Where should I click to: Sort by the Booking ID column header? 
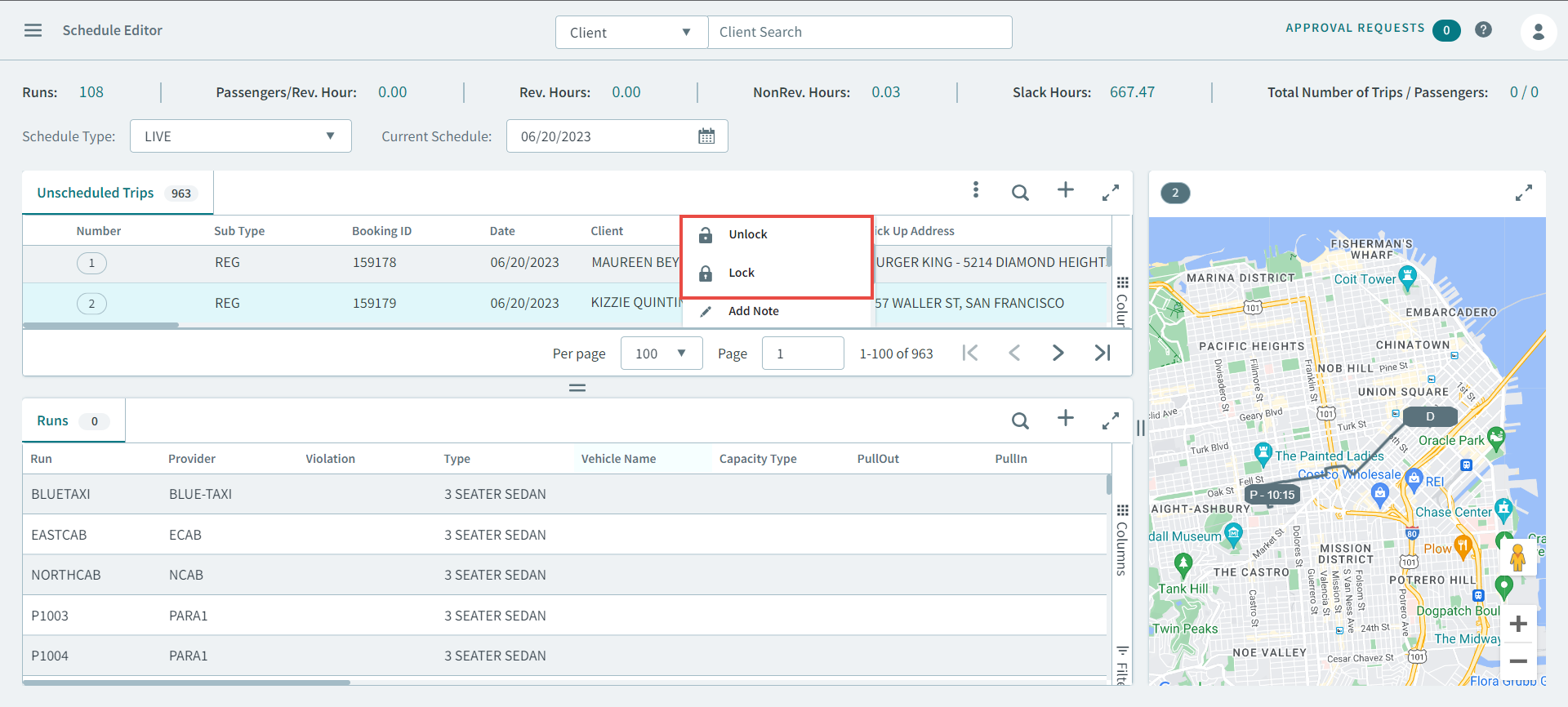click(x=381, y=231)
